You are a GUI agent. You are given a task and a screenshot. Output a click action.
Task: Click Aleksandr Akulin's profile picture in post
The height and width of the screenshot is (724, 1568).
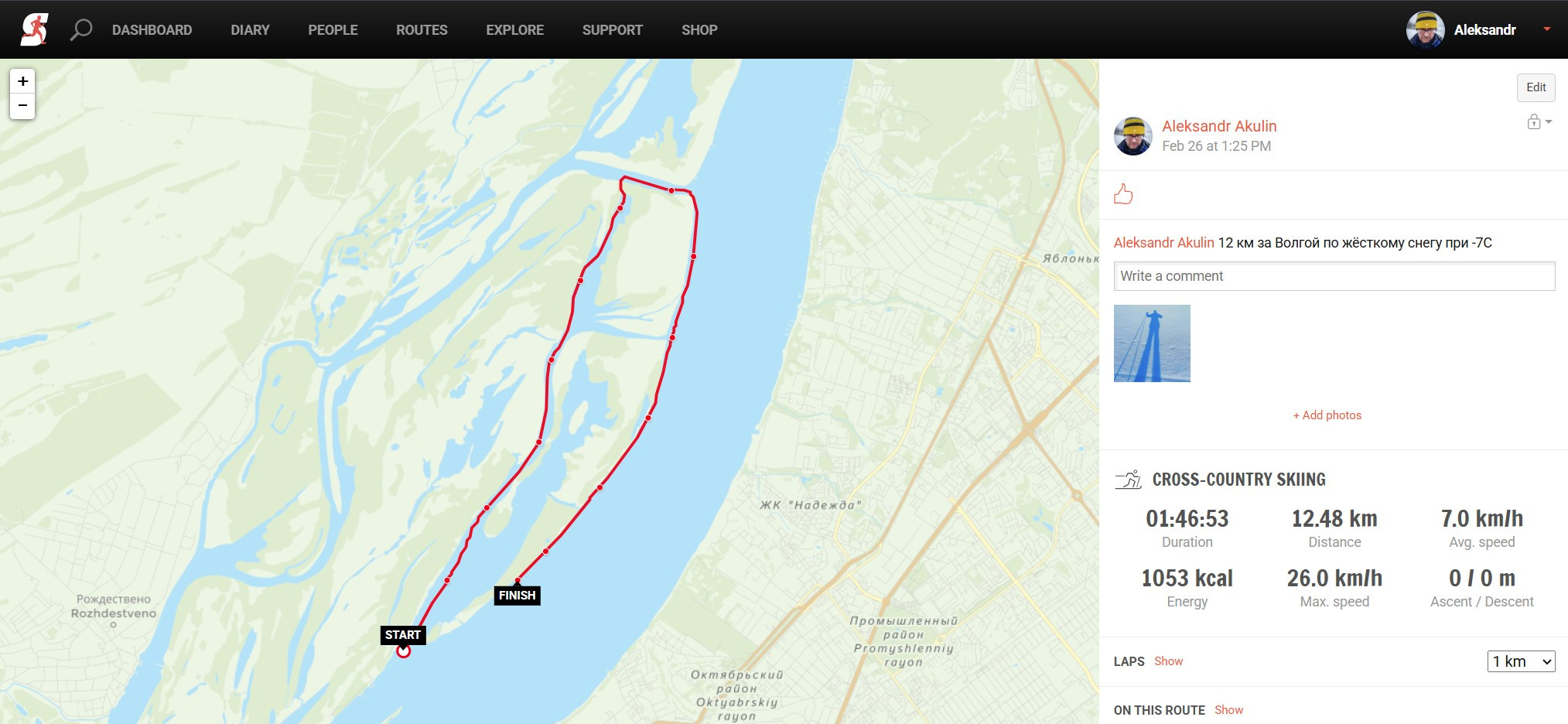point(1133,136)
